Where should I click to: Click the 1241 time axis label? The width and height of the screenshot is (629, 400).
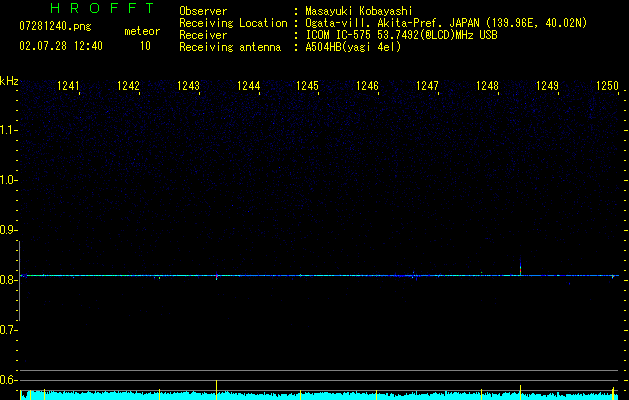69,86
